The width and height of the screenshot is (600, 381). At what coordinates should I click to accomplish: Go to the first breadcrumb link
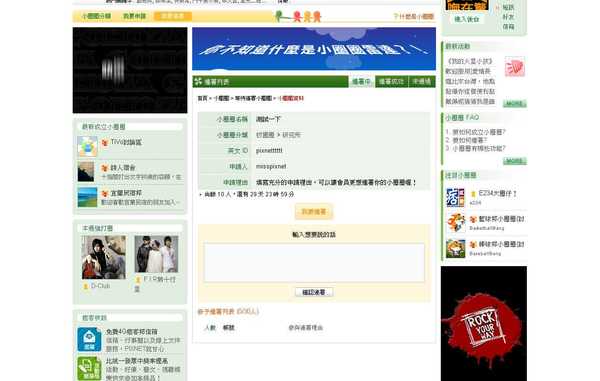pyautogui.click(x=202, y=98)
